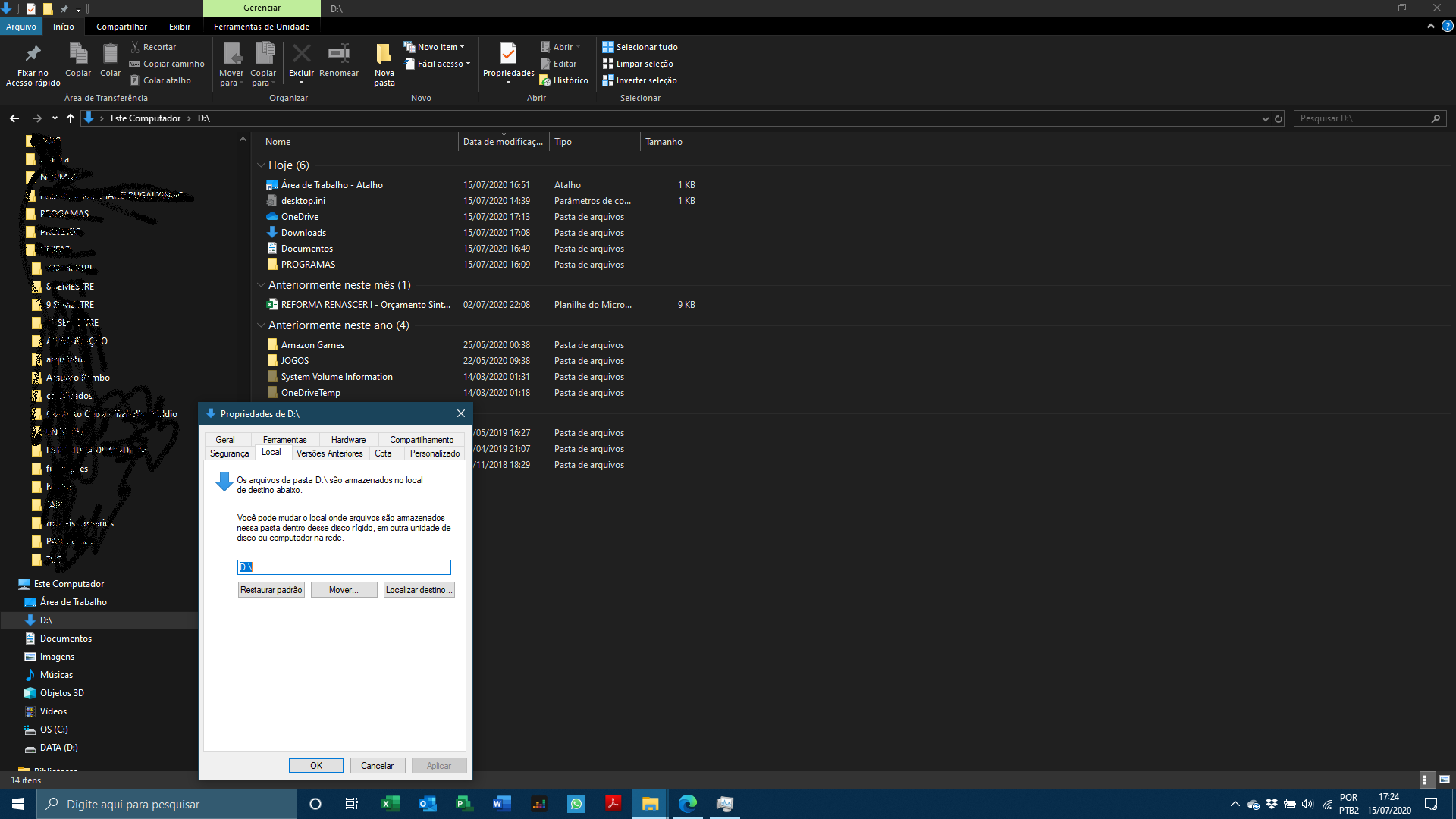Expand the Este Computador tree item
Viewport: 1456px width, 819px height.
coord(8,583)
